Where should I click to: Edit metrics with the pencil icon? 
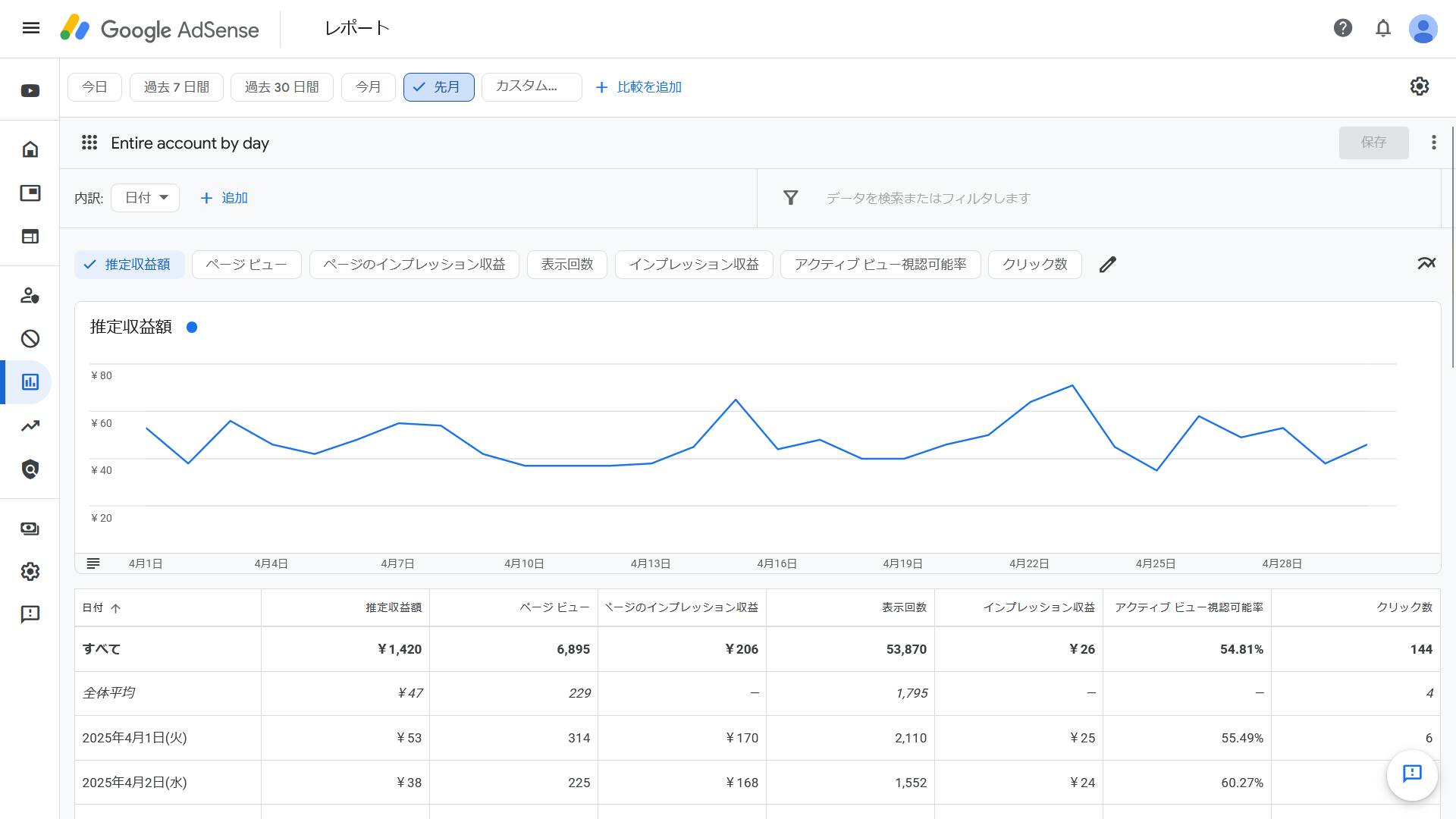tap(1107, 265)
